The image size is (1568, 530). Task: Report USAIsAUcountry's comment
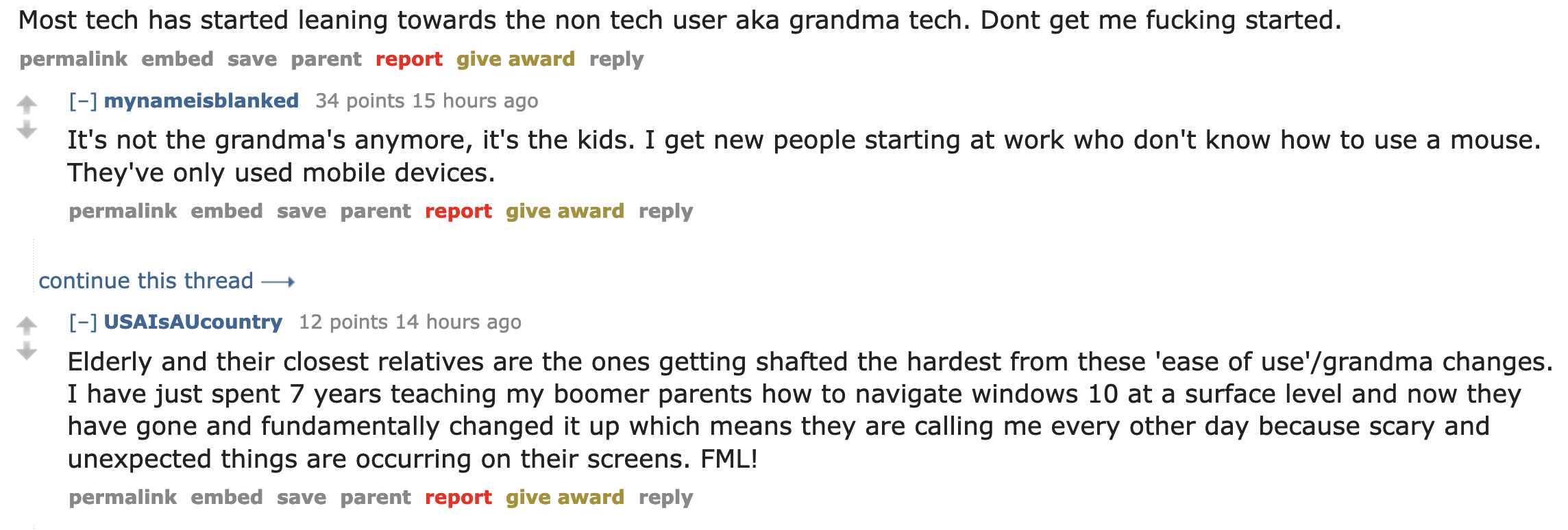458,498
